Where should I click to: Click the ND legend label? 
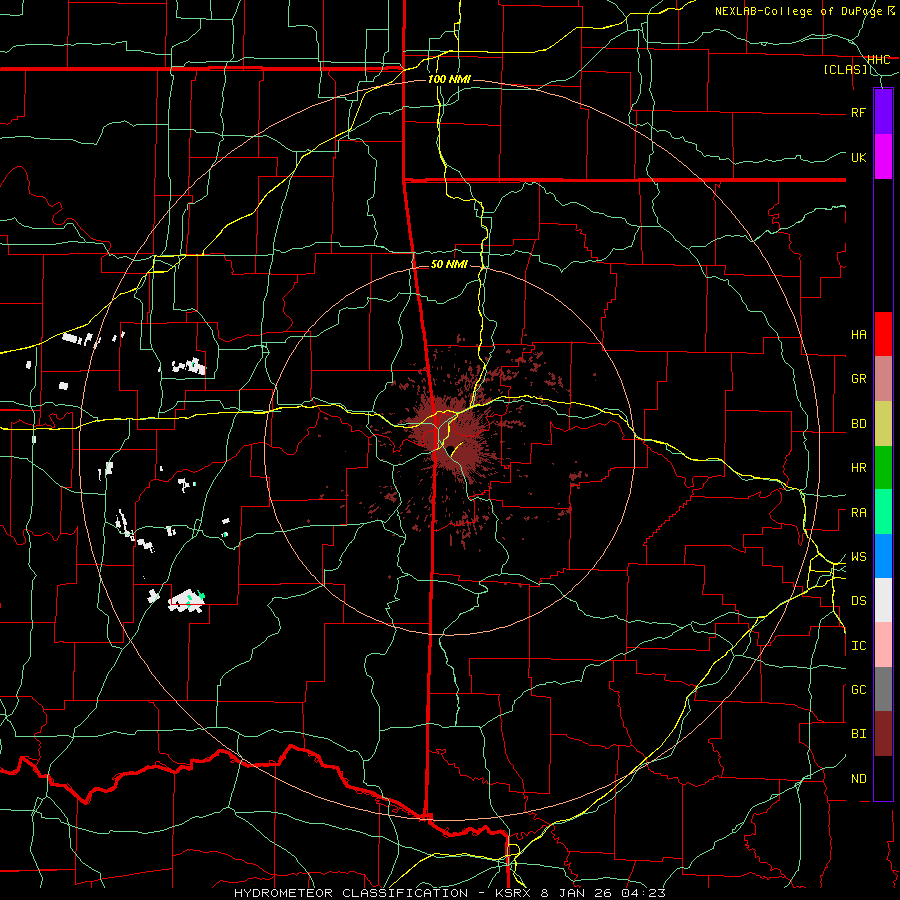(858, 779)
